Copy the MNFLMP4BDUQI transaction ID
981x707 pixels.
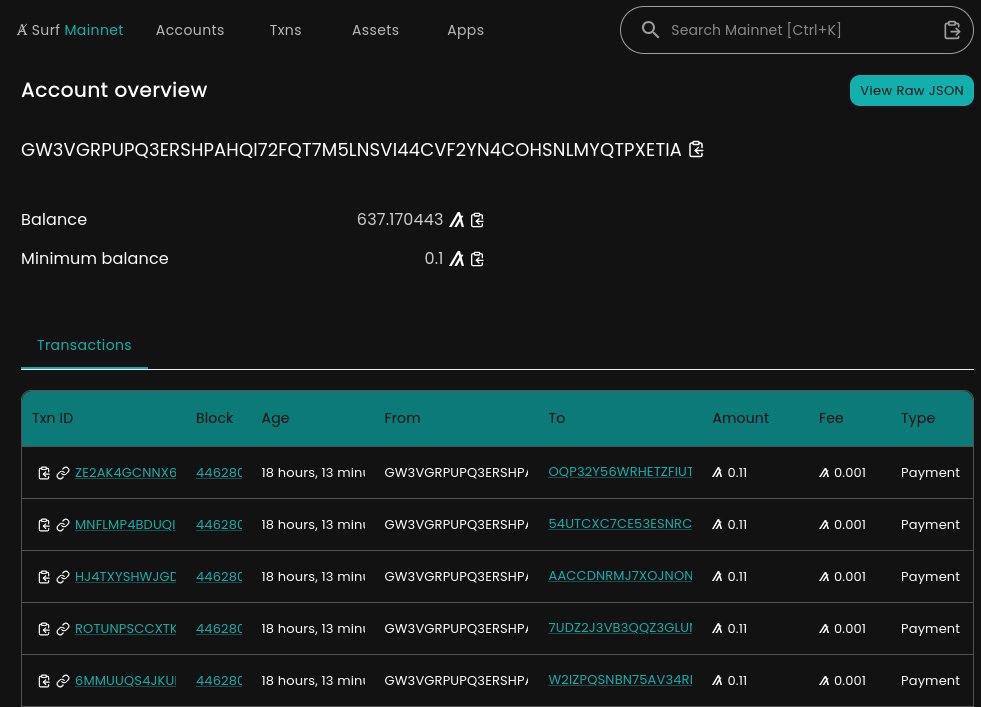tap(44, 525)
